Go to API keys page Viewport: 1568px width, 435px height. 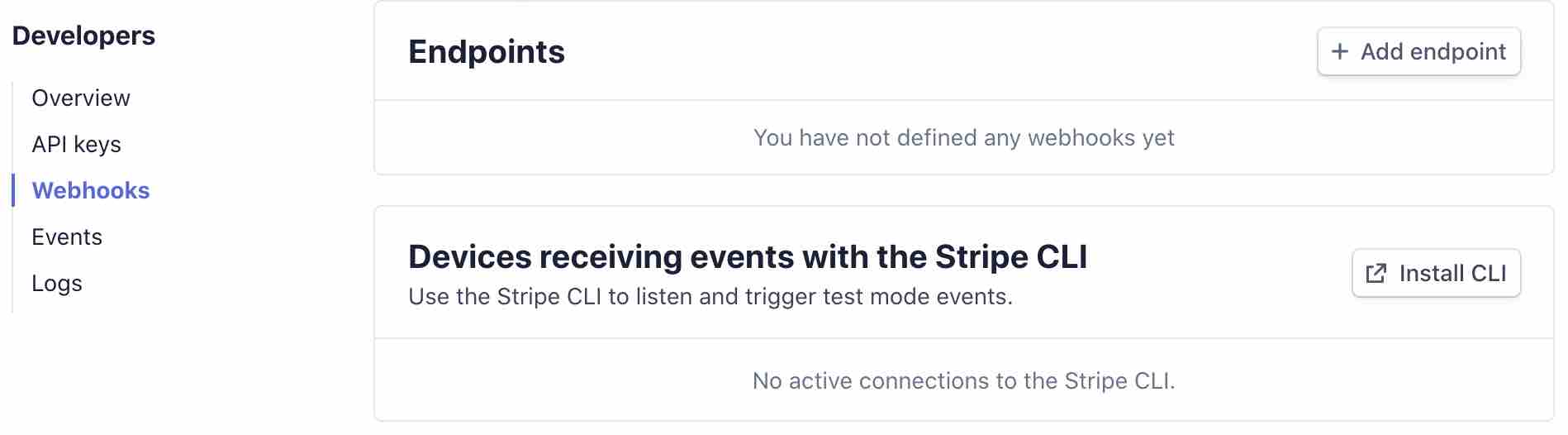click(x=76, y=144)
